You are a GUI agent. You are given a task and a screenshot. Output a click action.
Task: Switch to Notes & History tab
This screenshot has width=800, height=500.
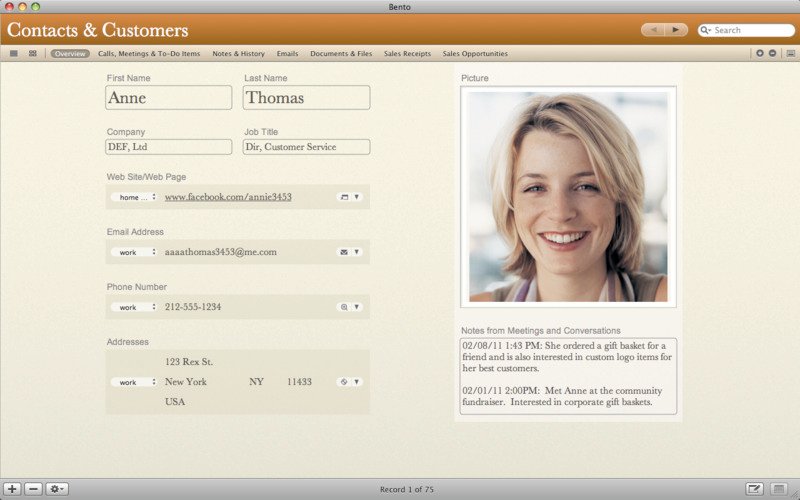[238, 53]
